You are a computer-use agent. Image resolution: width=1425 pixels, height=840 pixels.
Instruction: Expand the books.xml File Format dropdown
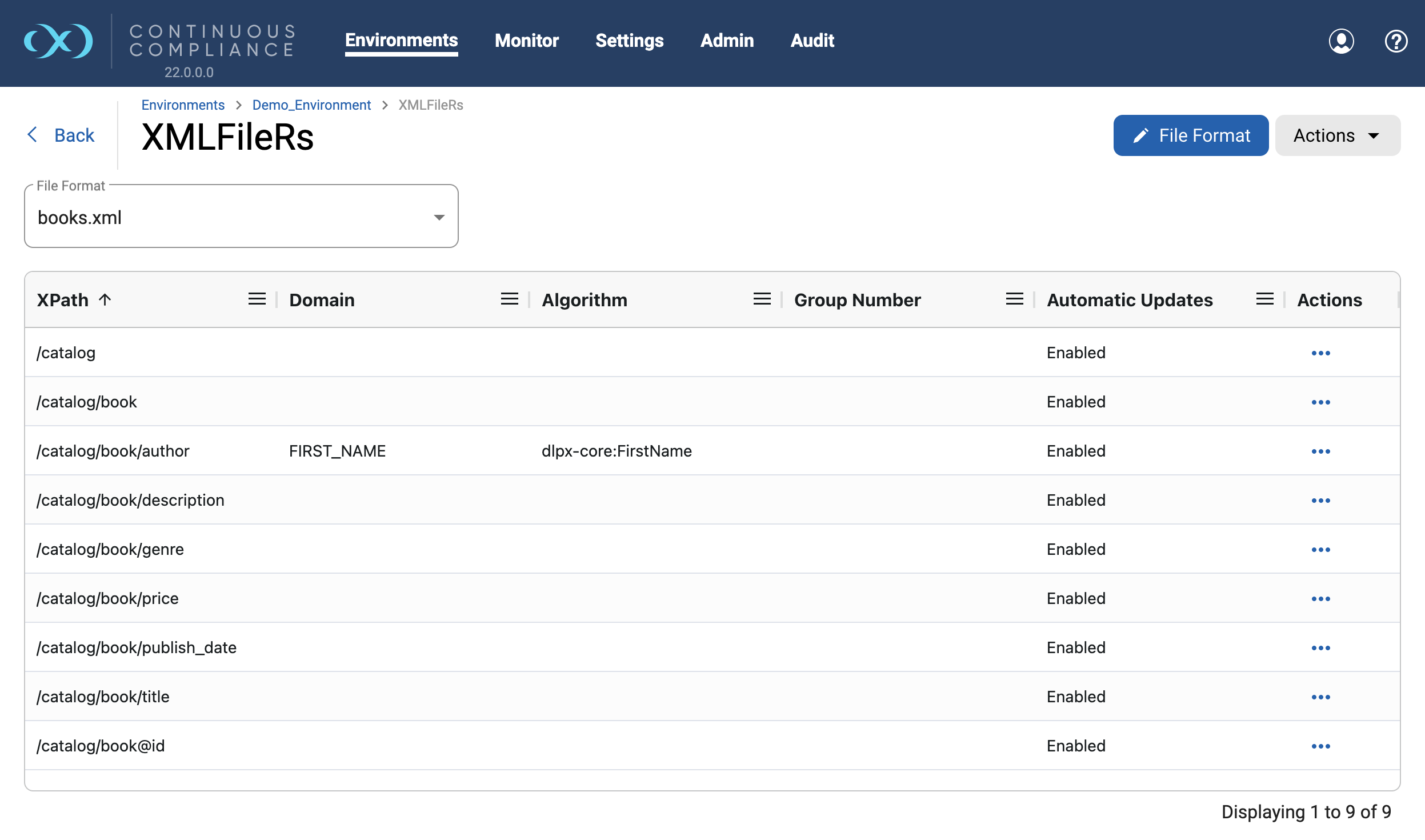[x=241, y=217]
